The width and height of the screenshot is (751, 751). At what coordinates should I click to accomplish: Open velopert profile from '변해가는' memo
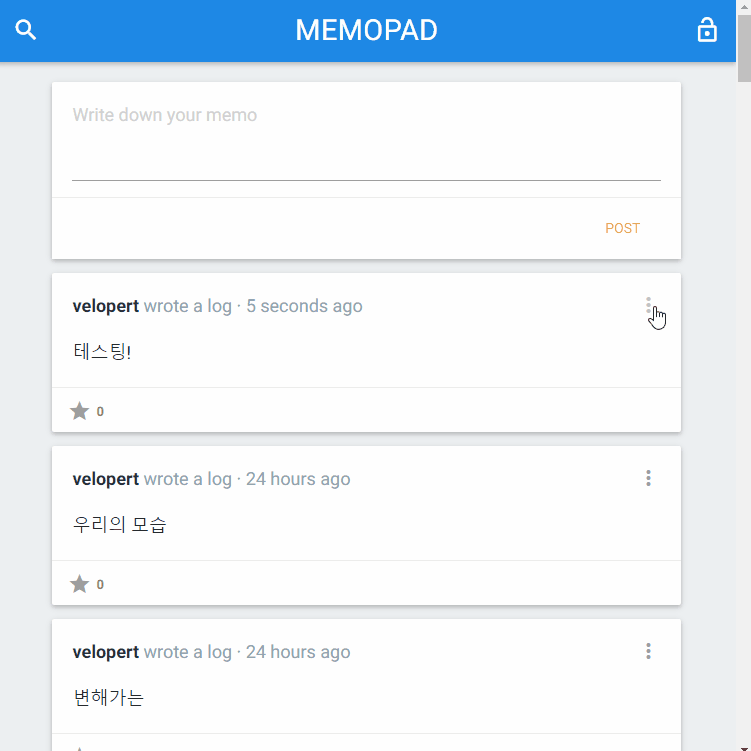click(x=106, y=652)
